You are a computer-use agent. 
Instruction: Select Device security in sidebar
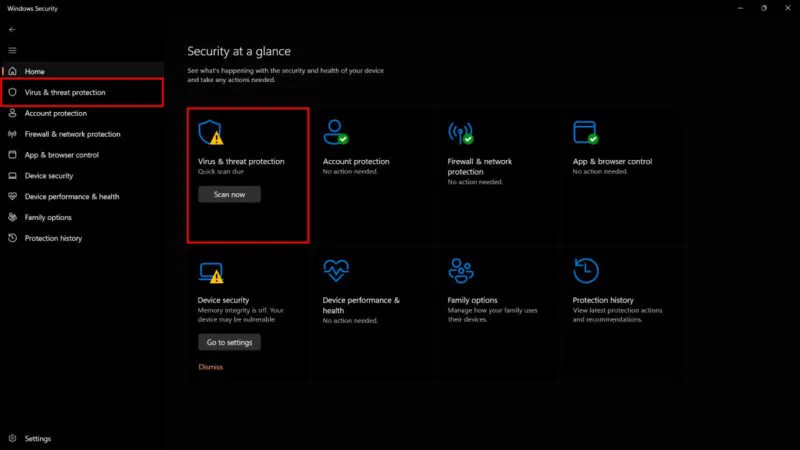tap(83, 176)
